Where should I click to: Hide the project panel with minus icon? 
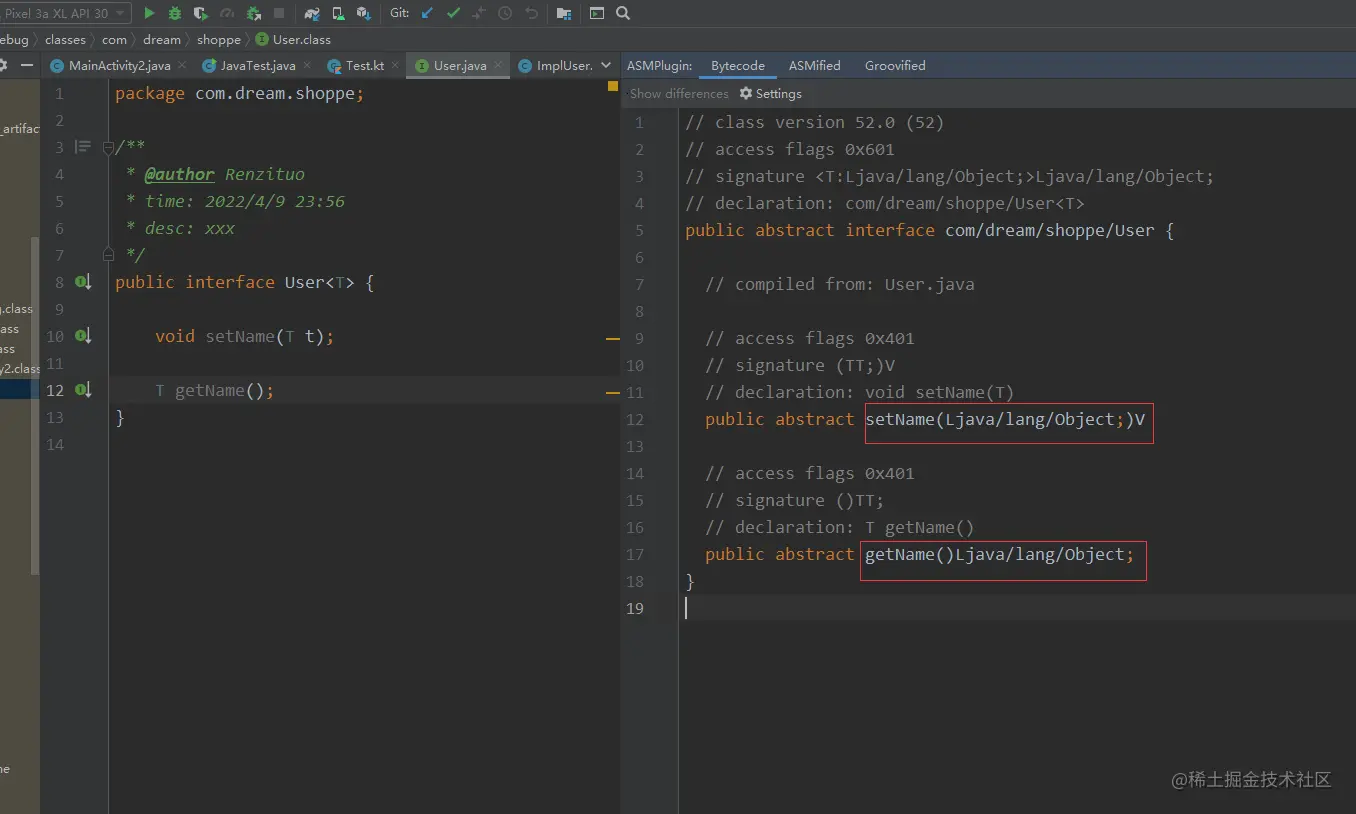point(27,65)
